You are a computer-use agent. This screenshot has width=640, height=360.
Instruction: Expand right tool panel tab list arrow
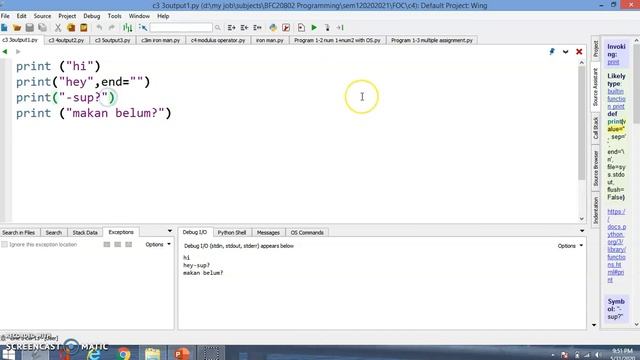point(582,231)
